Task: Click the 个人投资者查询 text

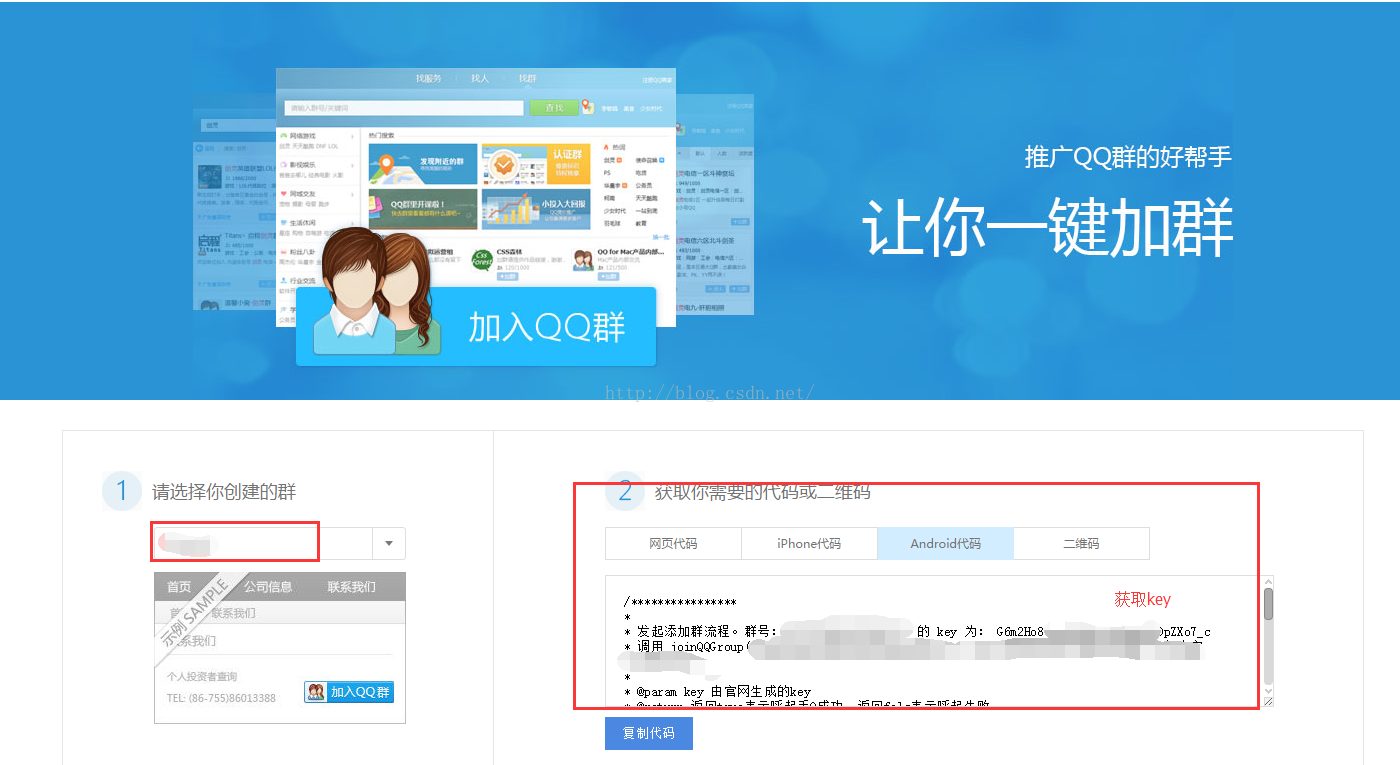Action: (x=202, y=677)
